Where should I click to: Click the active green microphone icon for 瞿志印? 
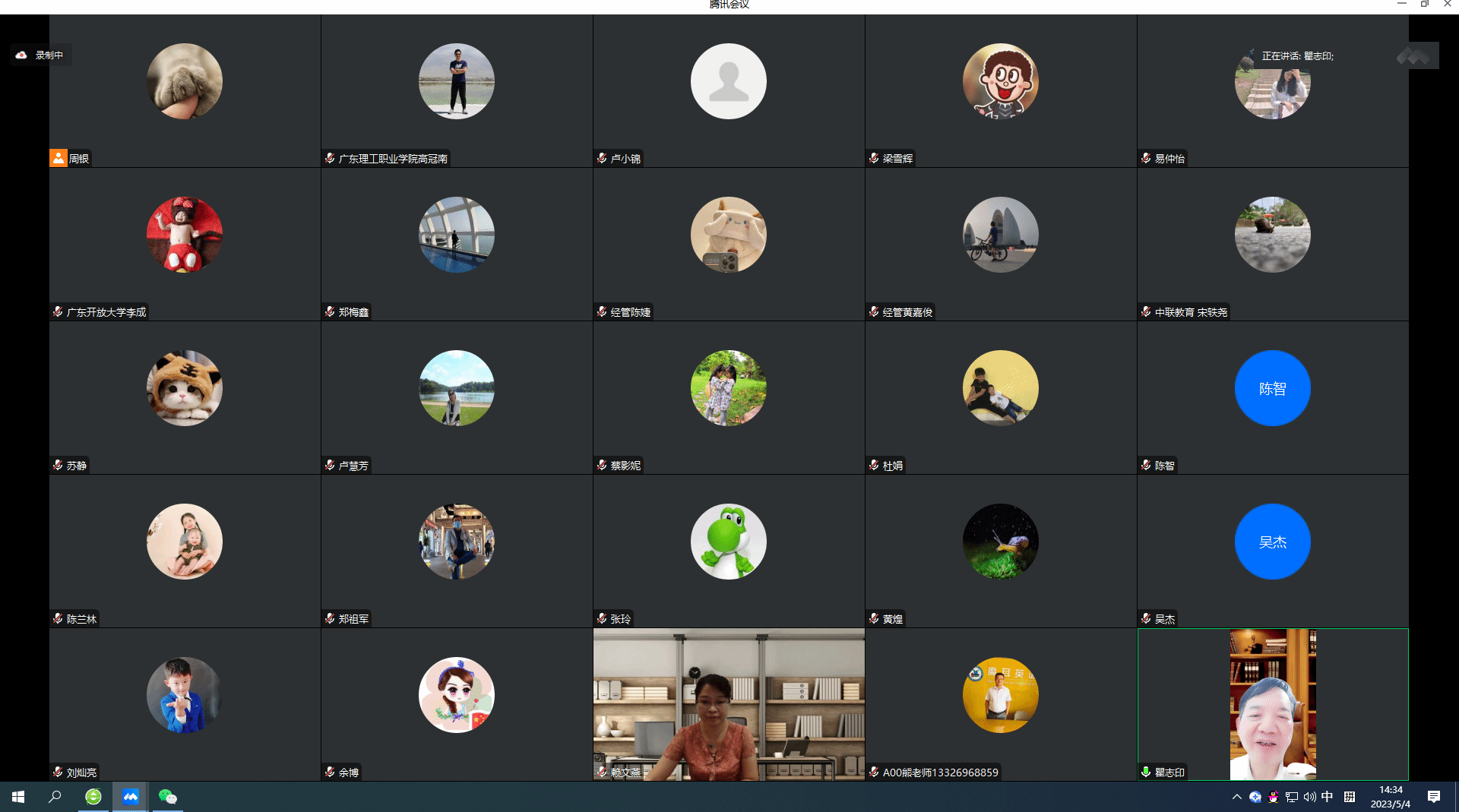[x=1146, y=772]
